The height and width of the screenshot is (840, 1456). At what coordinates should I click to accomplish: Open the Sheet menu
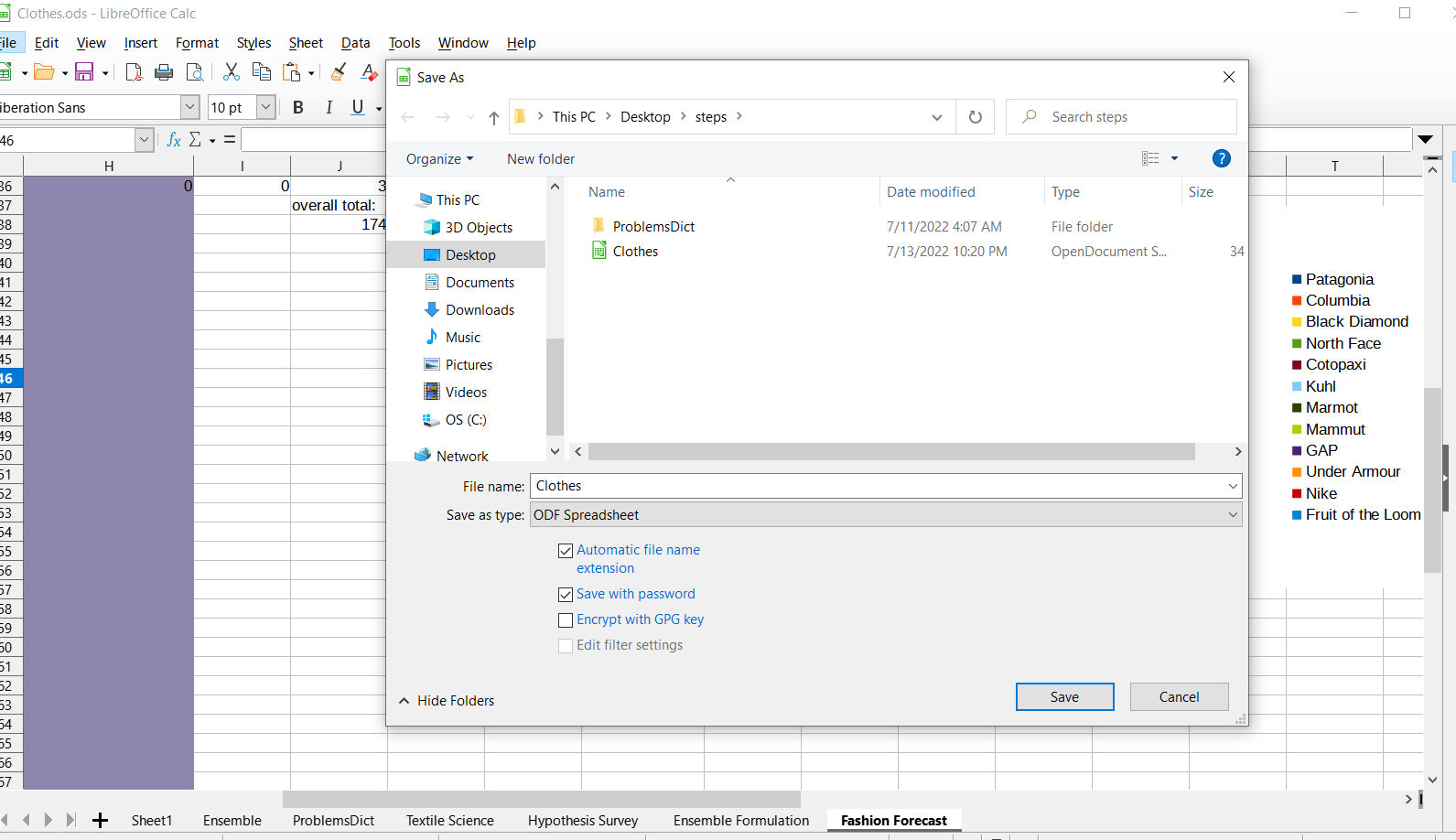[306, 43]
